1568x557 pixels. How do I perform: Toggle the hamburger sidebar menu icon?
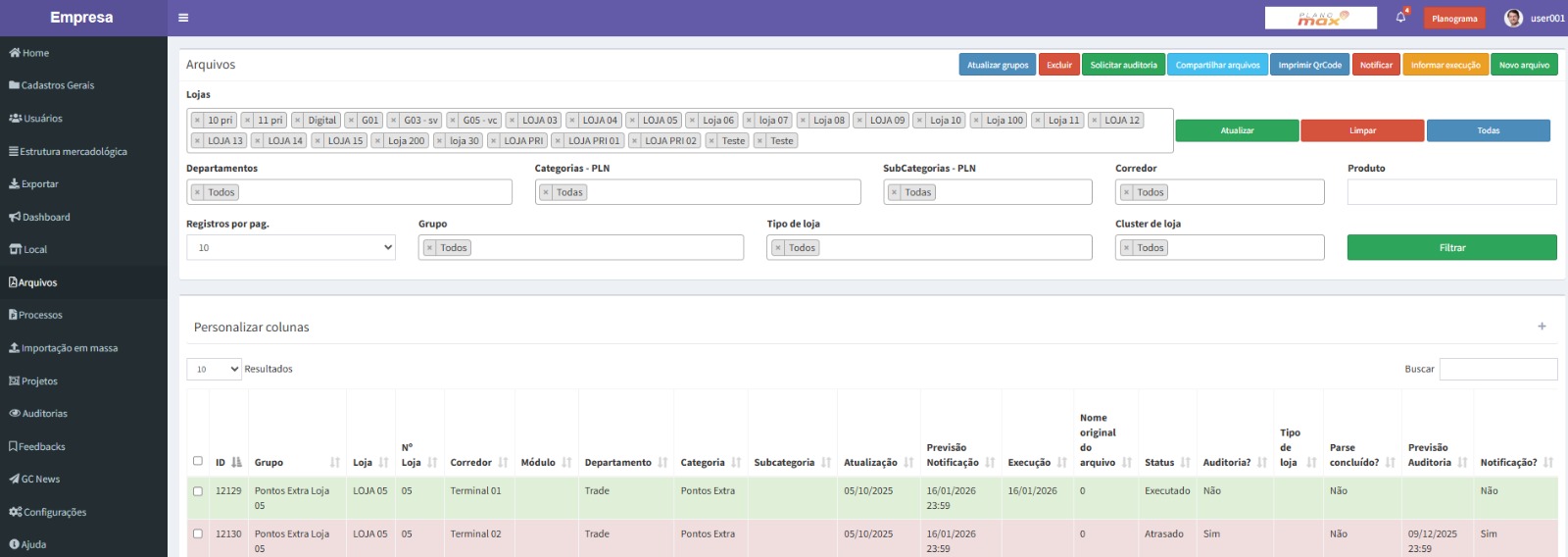click(183, 18)
